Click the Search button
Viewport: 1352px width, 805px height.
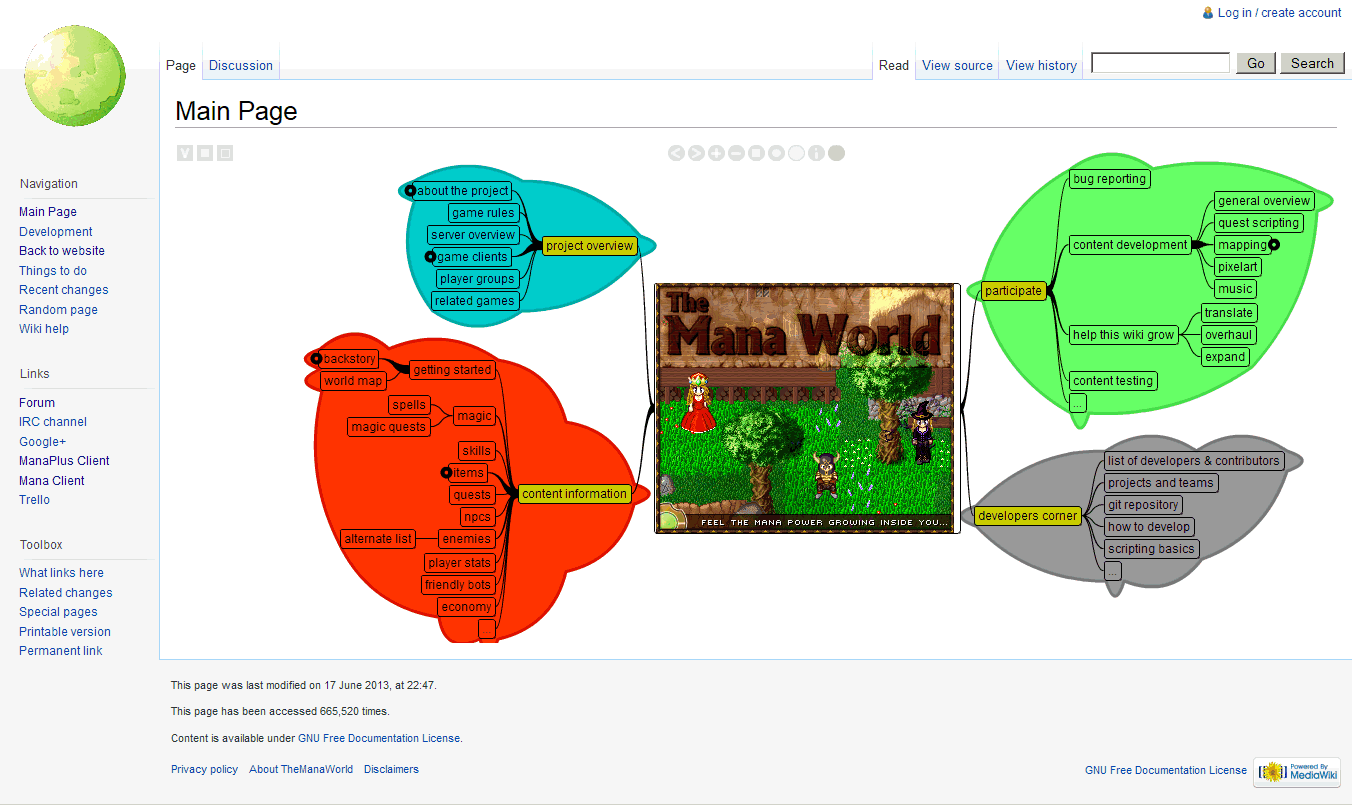coord(1312,63)
